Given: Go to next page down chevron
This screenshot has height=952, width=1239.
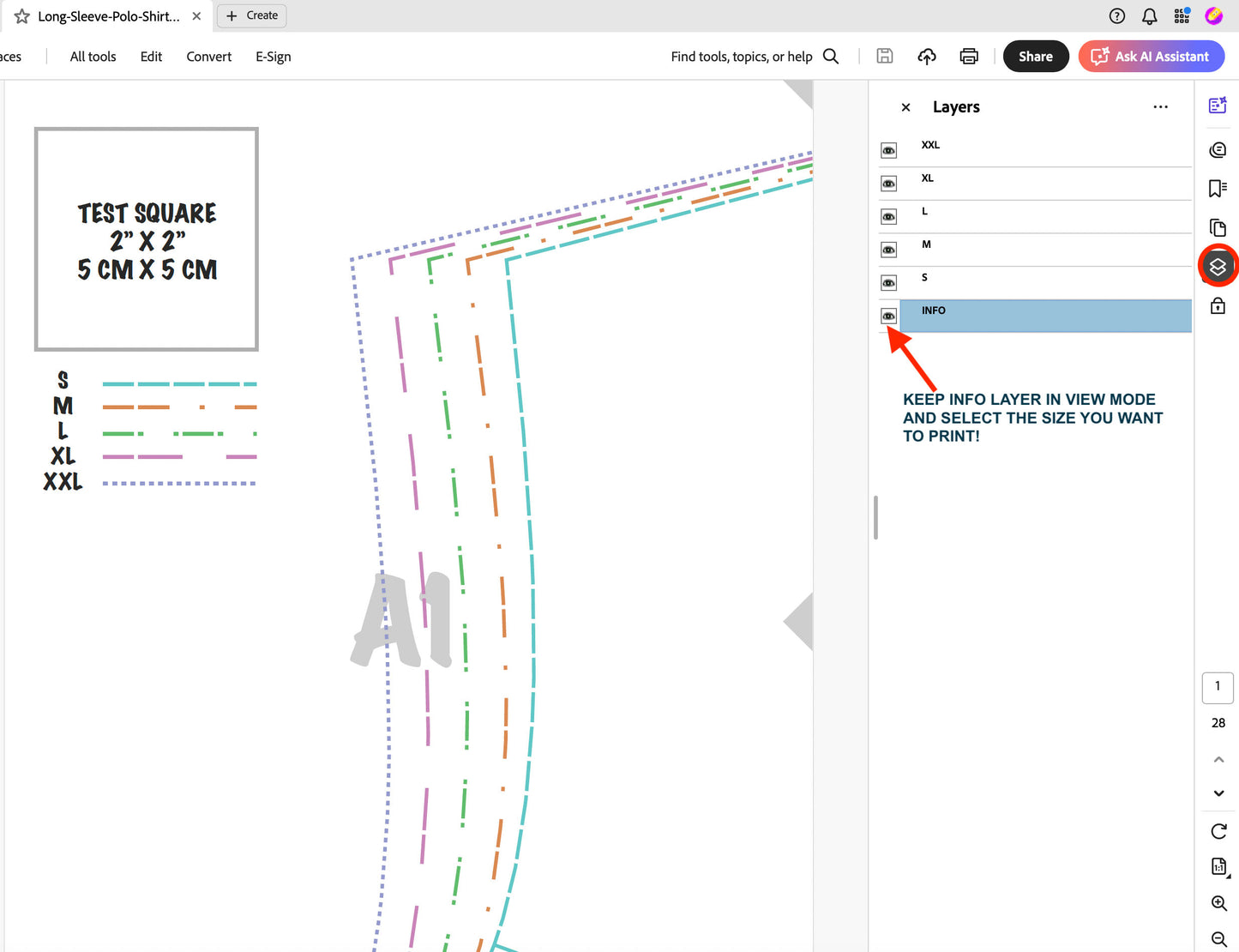Looking at the screenshot, I should point(1218,793).
